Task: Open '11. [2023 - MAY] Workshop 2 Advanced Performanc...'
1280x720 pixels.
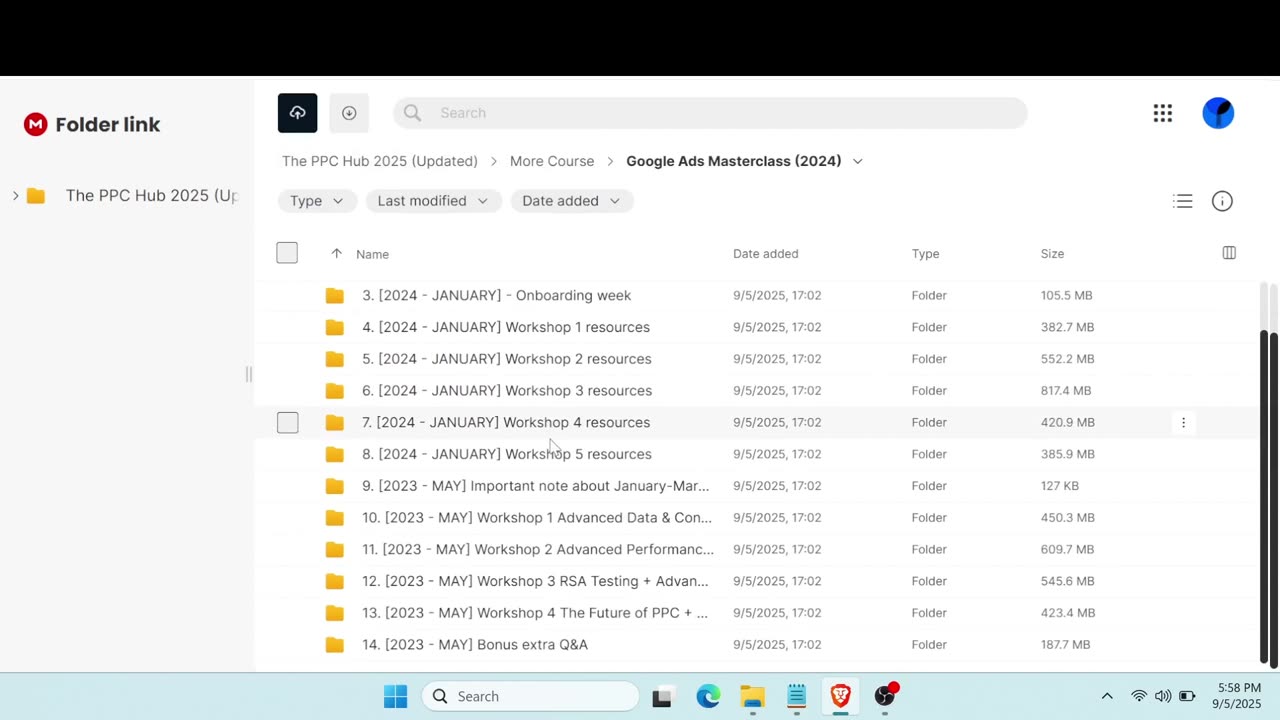Action: pos(538,550)
